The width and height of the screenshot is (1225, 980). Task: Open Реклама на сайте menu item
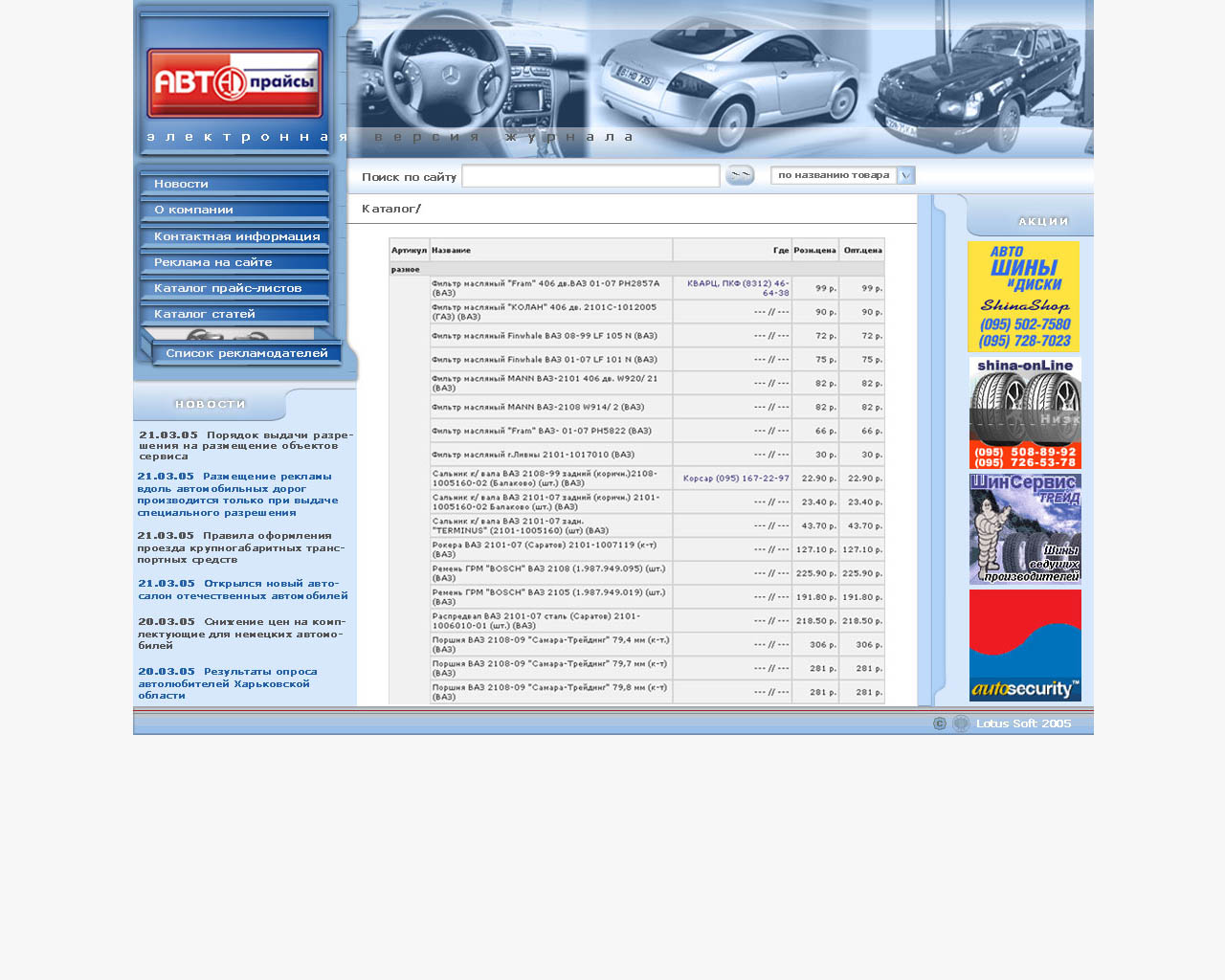pos(234,262)
